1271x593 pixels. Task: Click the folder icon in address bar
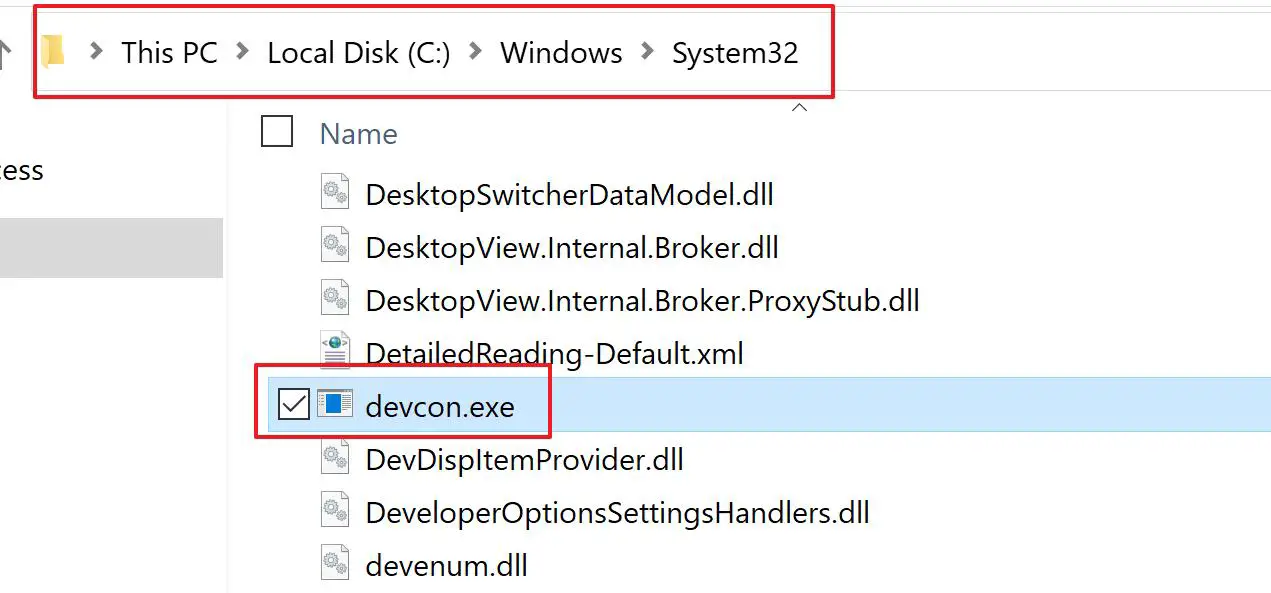[x=53, y=50]
